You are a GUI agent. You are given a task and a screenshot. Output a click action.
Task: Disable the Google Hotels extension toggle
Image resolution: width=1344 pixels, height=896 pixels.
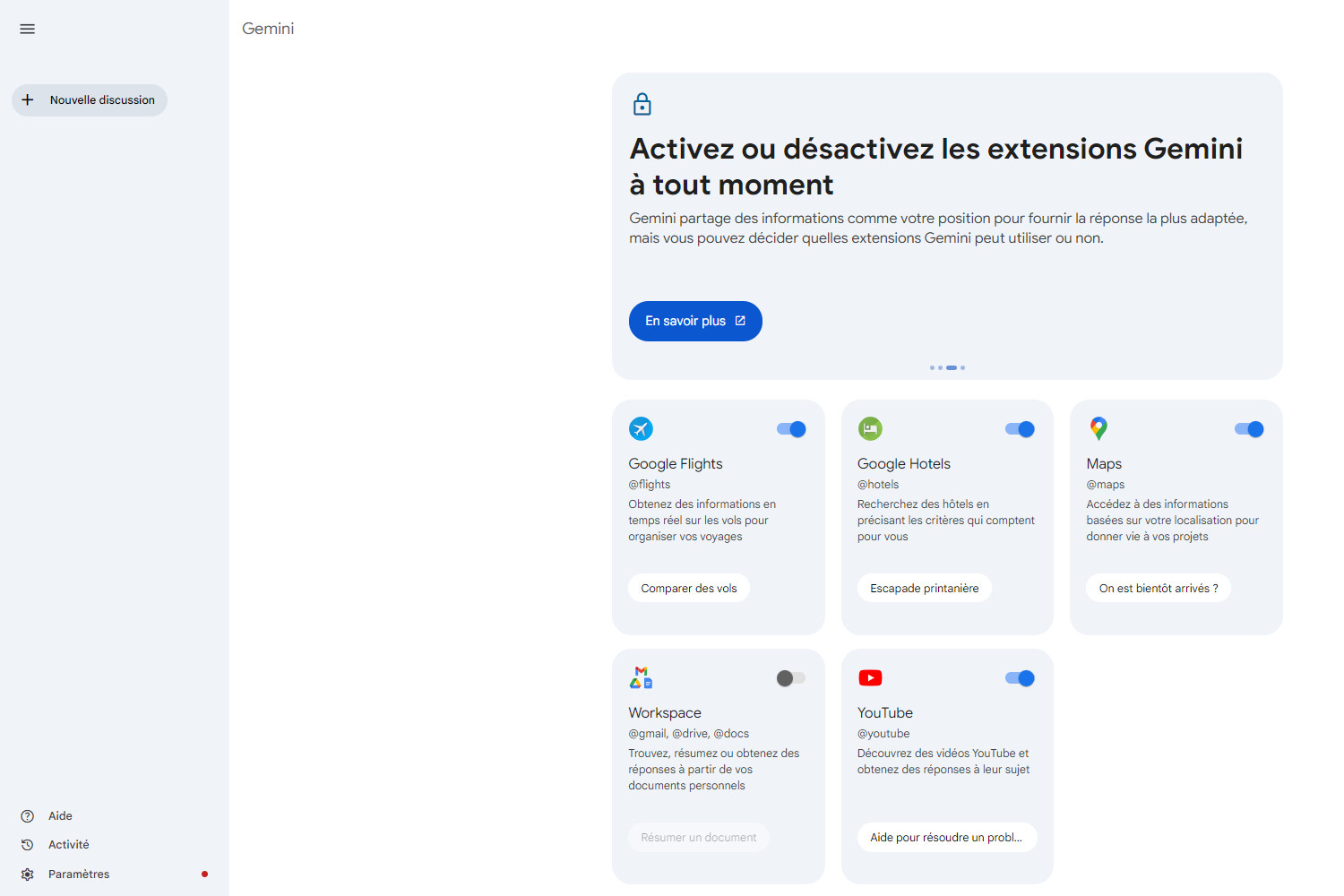[1020, 429]
